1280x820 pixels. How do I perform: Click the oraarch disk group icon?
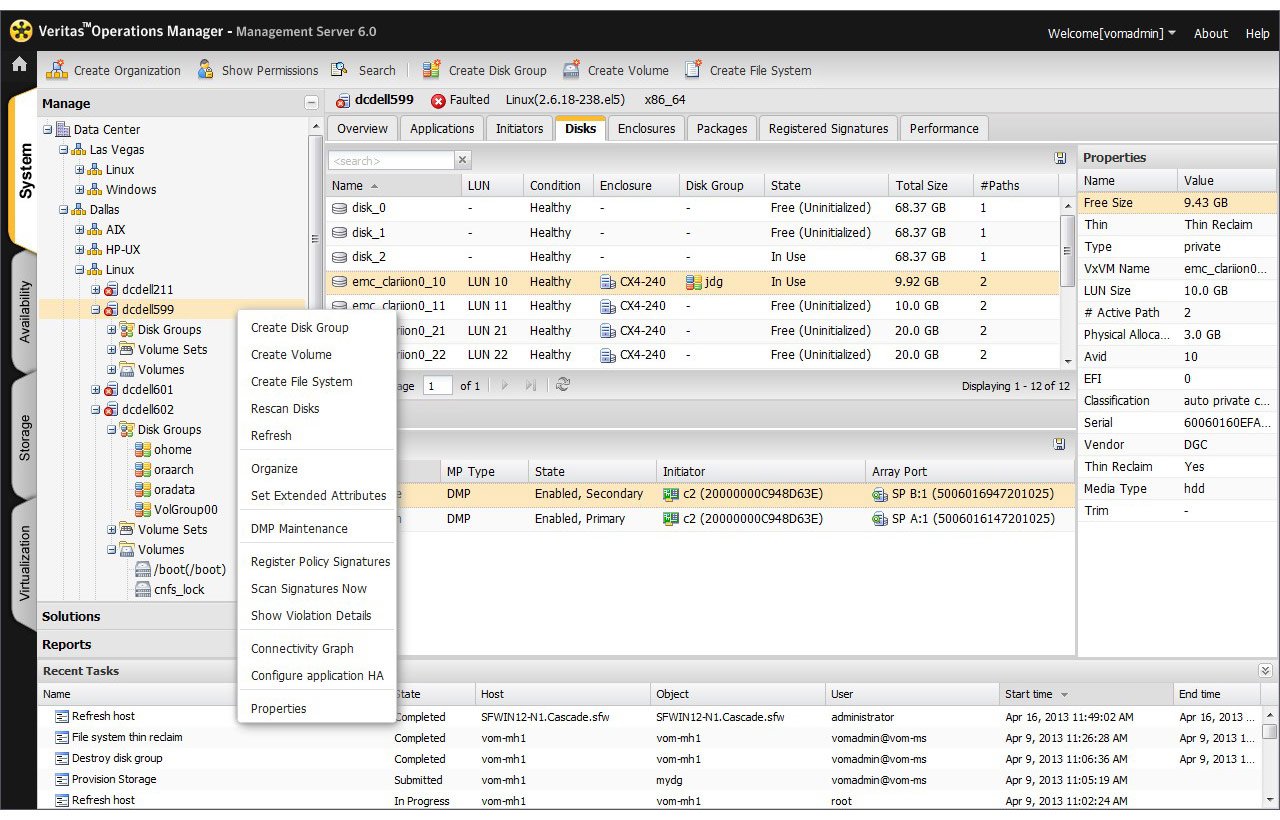(143, 470)
